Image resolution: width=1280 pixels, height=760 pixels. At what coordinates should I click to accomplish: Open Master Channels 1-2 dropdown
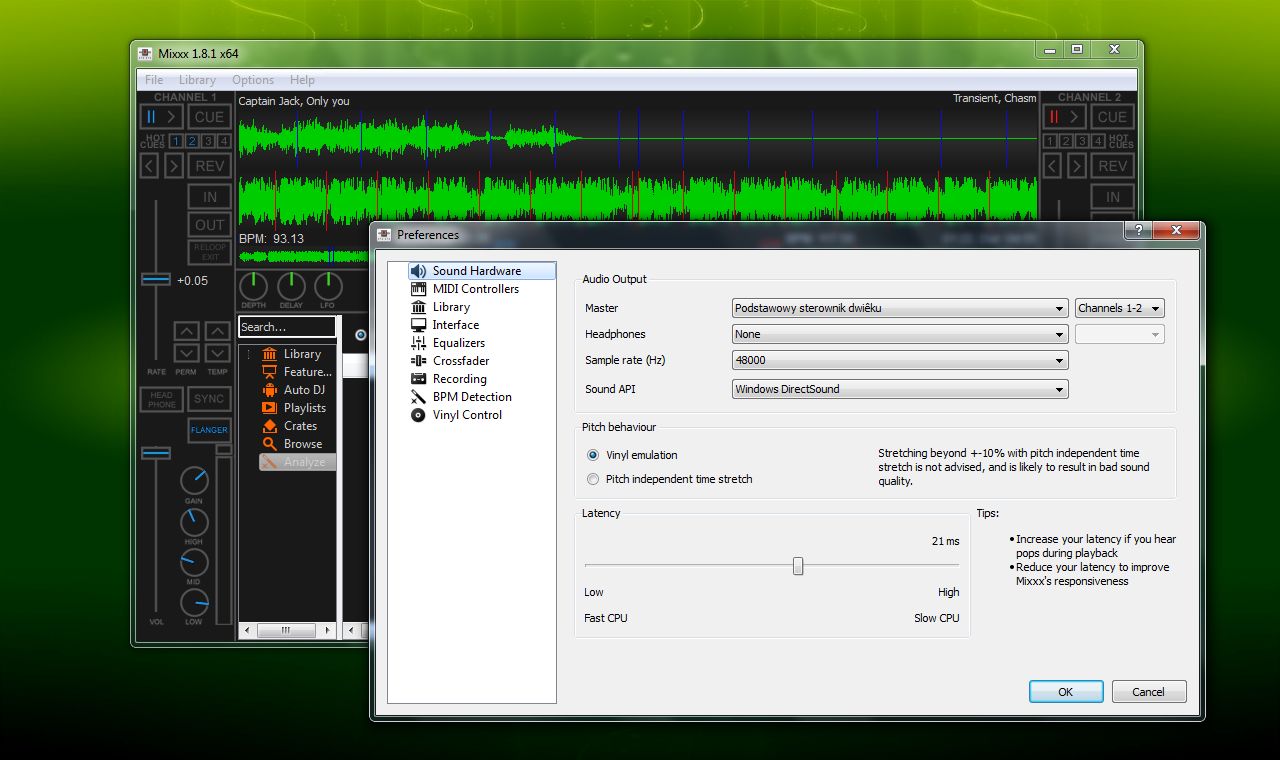pos(1120,308)
